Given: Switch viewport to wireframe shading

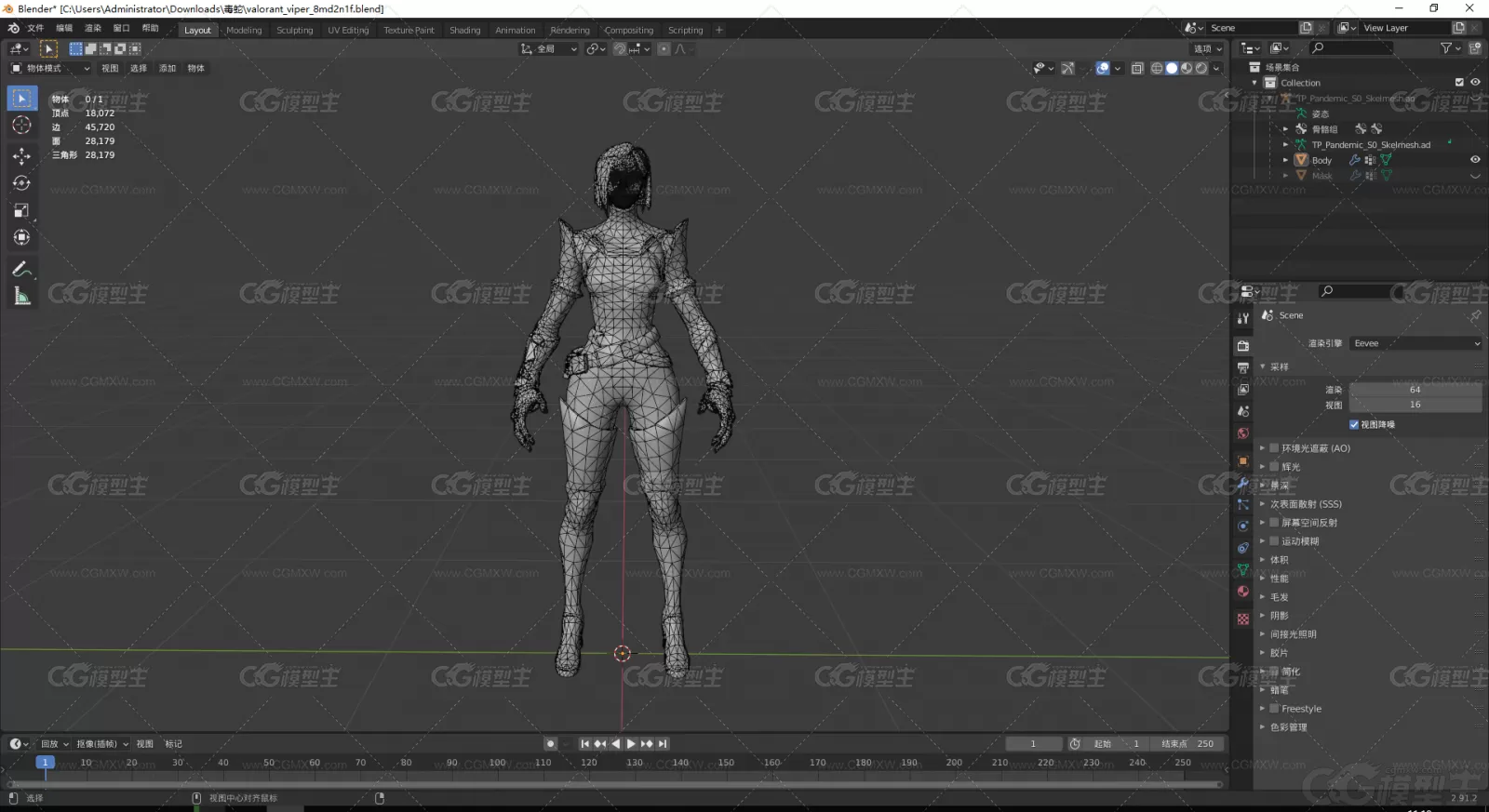Looking at the screenshot, I should tap(1157, 68).
